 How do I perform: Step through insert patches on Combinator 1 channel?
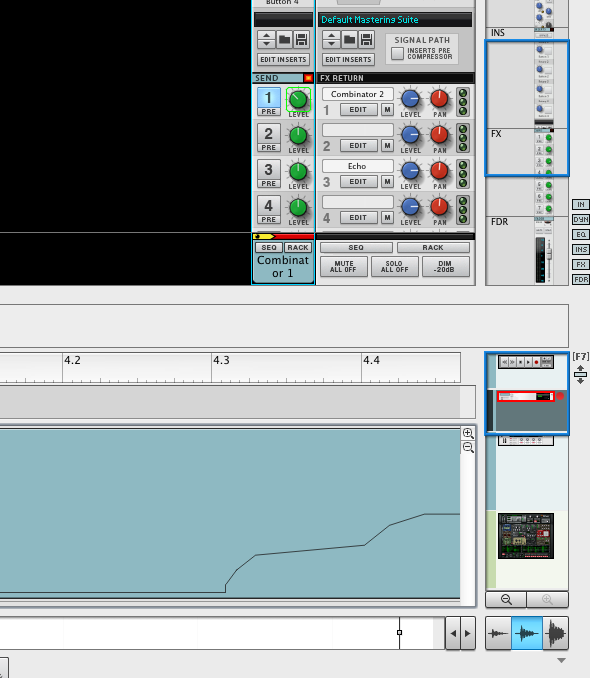266,40
